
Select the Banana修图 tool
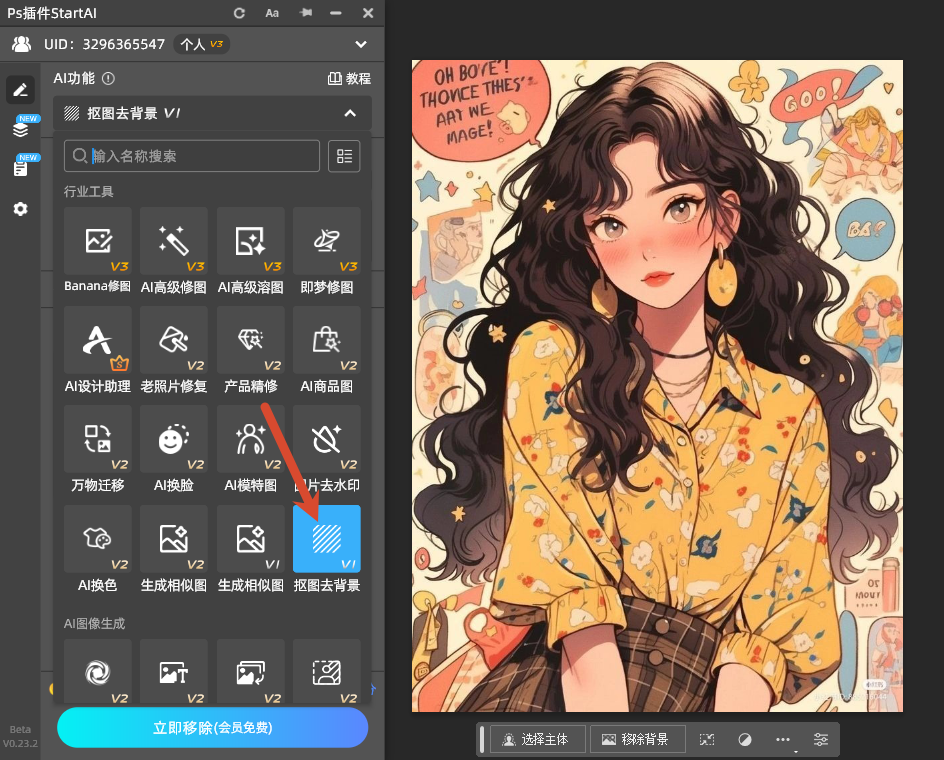[x=97, y=241]
